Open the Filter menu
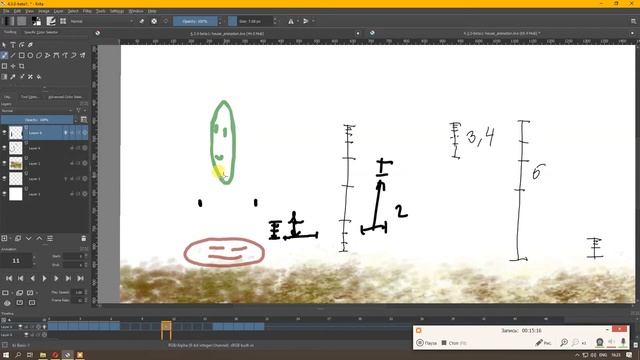Viewport: 640px width, 360px height. 87,11
